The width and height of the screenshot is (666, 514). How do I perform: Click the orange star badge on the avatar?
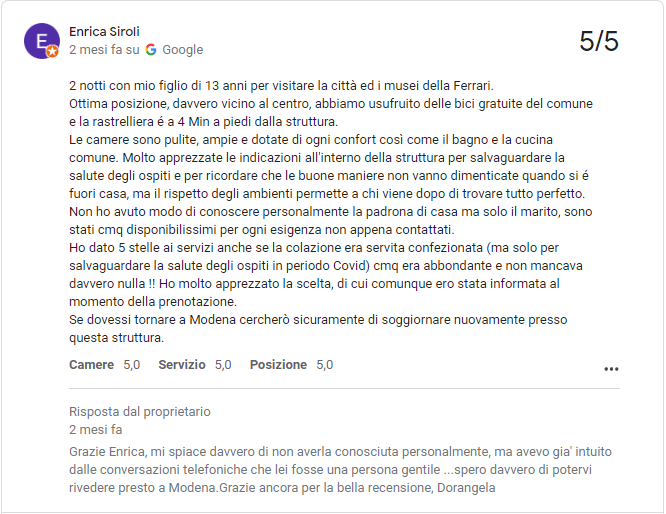(x=53, y=51)
